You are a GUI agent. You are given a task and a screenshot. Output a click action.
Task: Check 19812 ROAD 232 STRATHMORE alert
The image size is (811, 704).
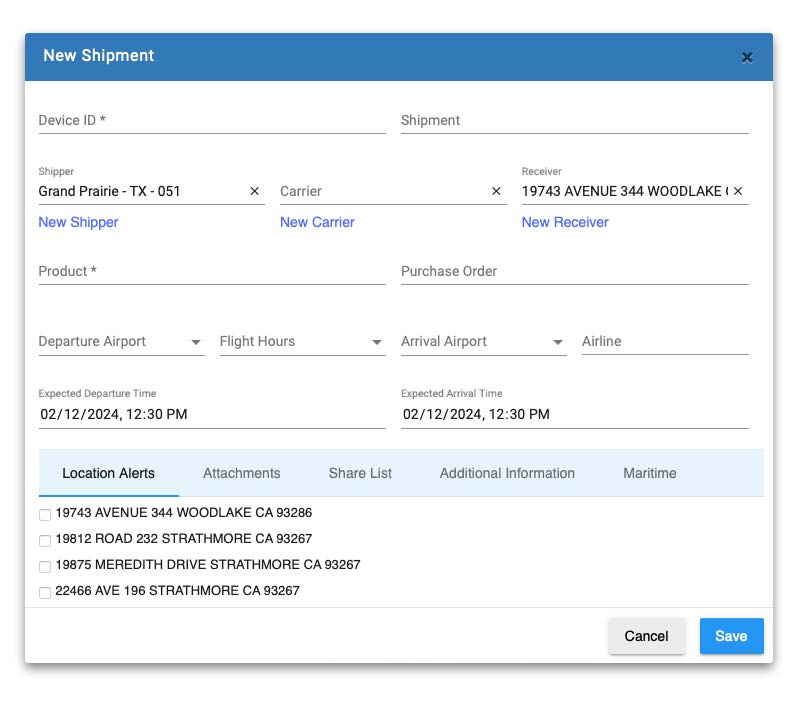point(44,540)
